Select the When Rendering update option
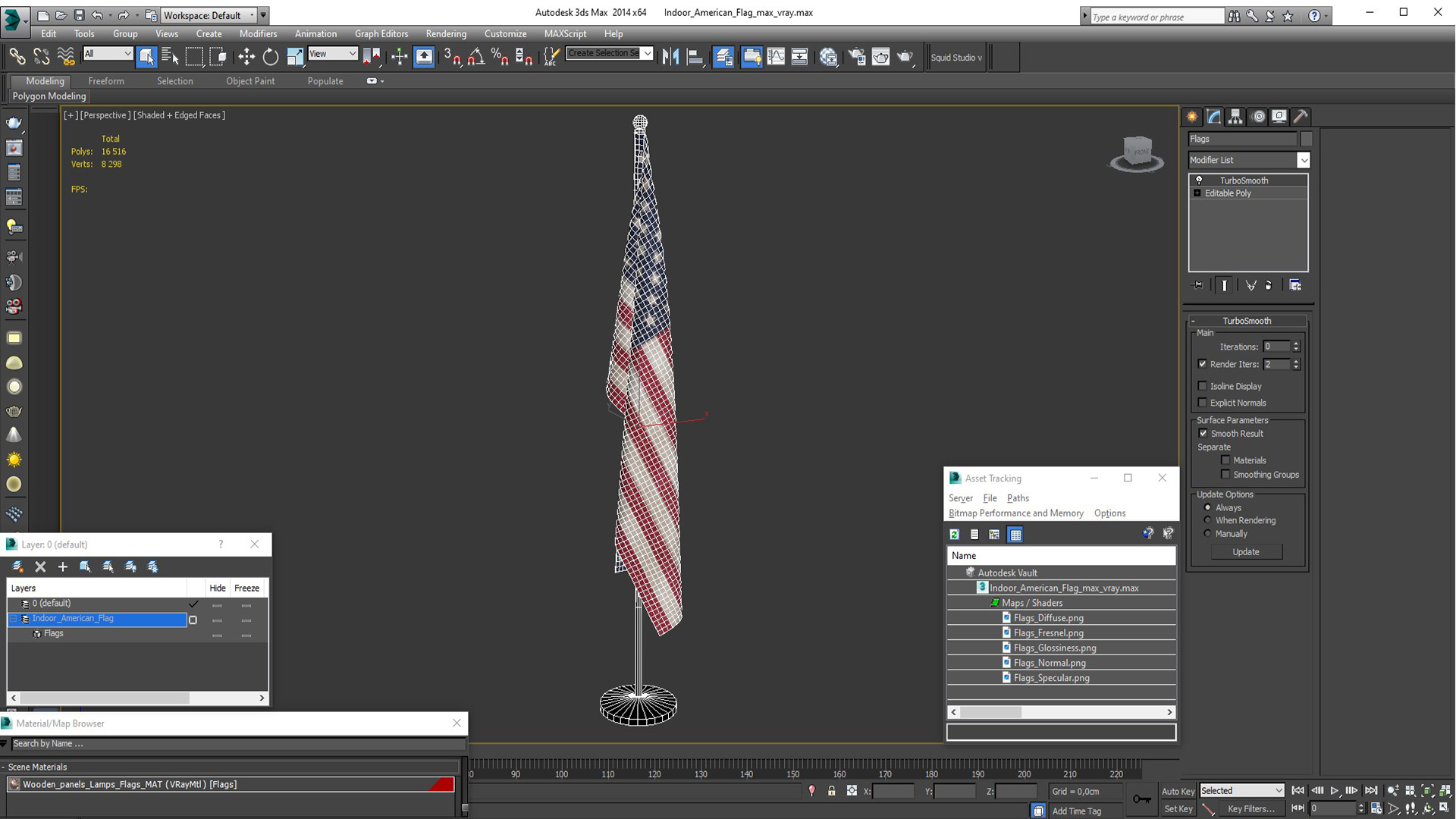The height and width of the screenshot is (819, 1456). [1208, 520]
